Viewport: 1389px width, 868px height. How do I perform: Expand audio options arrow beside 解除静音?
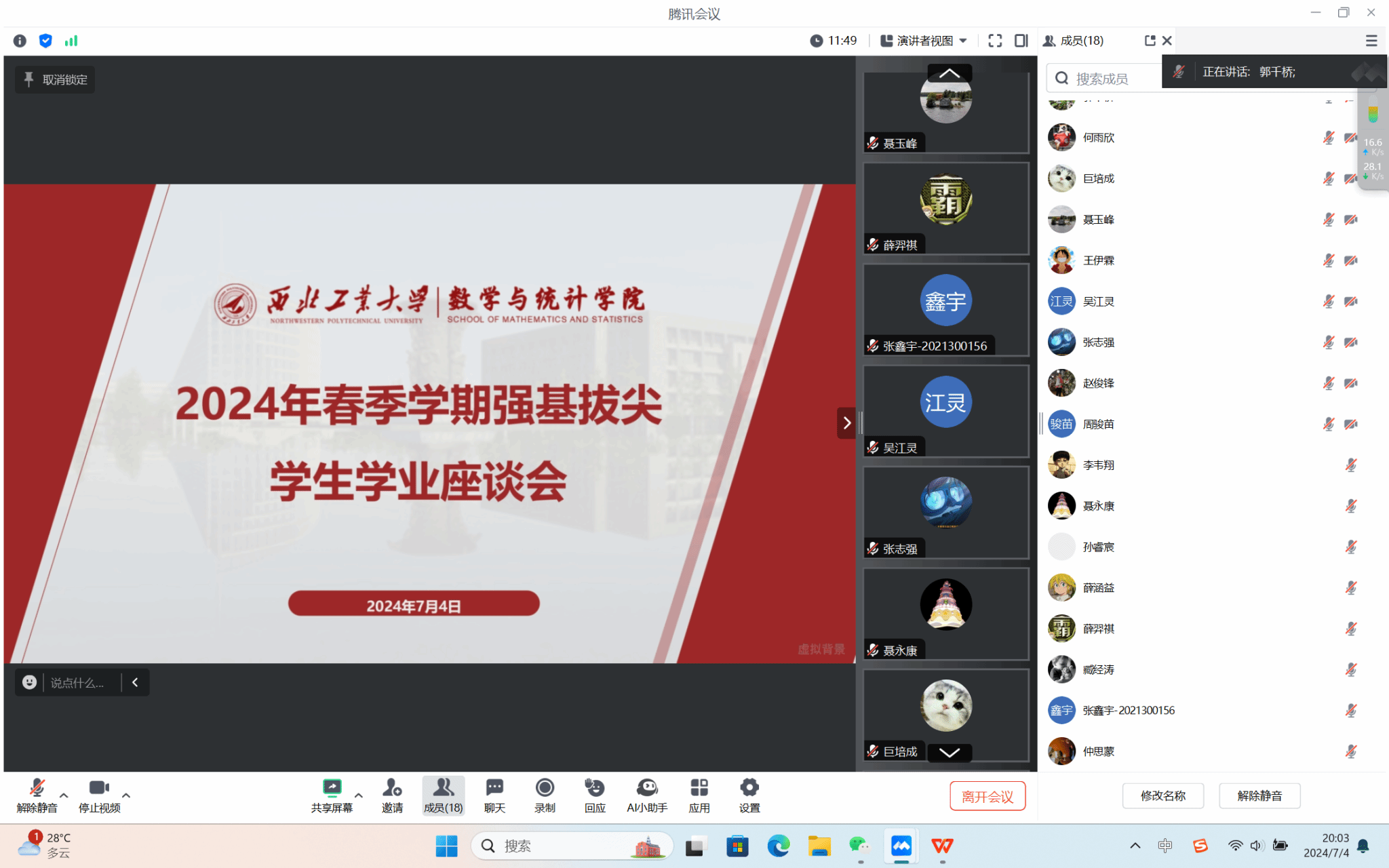[x=64, y=795]
